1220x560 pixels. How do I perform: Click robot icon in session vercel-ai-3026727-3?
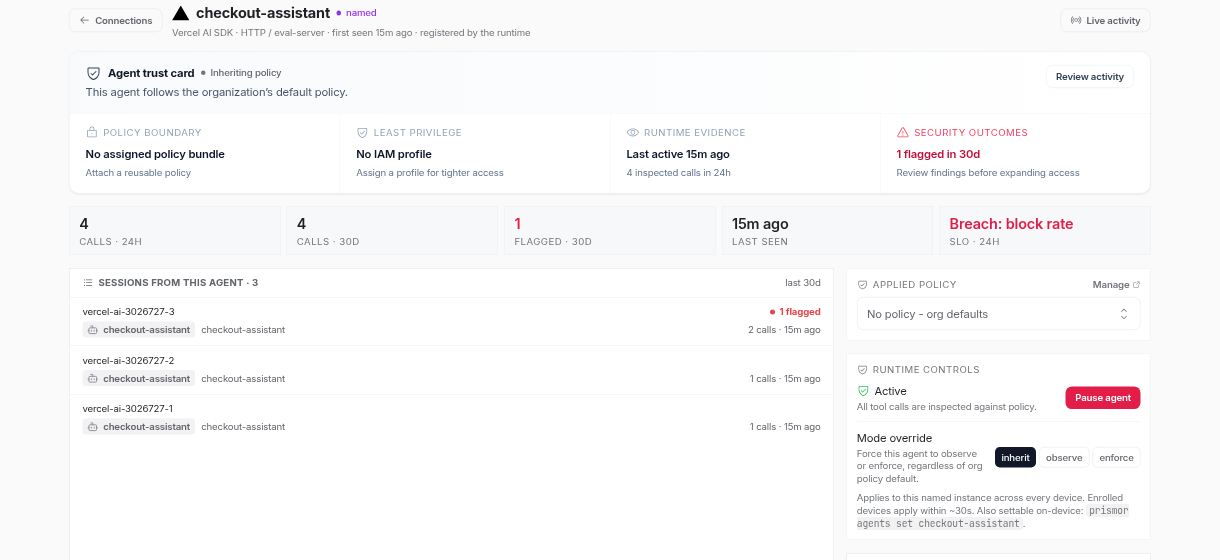click(93, 330)
